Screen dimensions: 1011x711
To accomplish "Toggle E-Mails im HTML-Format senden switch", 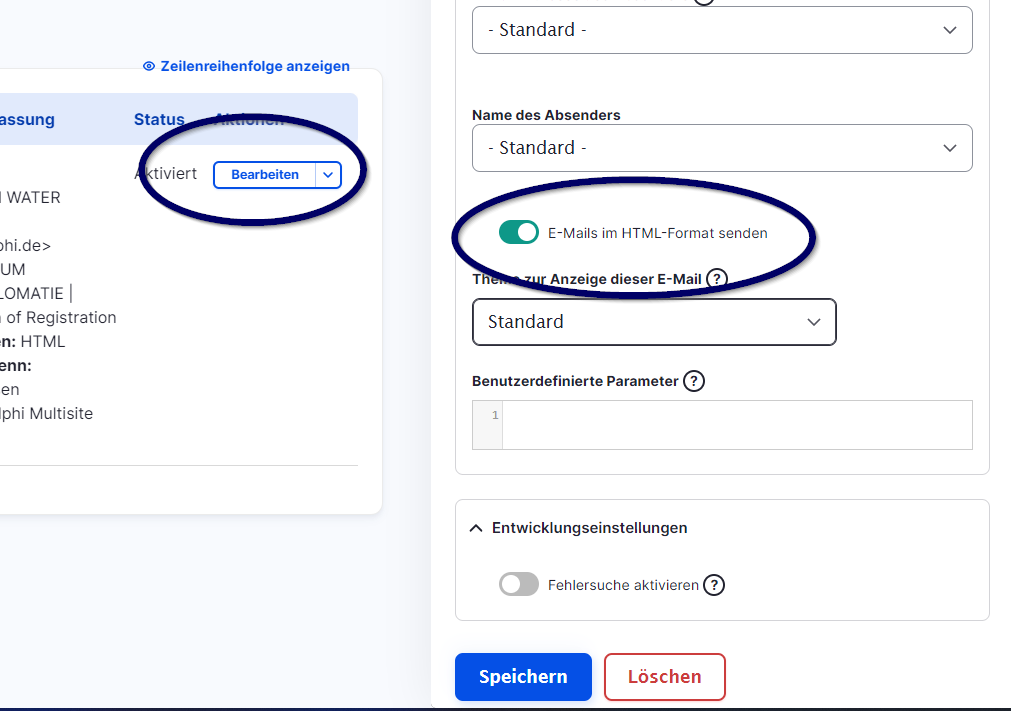I will (519, 233).
